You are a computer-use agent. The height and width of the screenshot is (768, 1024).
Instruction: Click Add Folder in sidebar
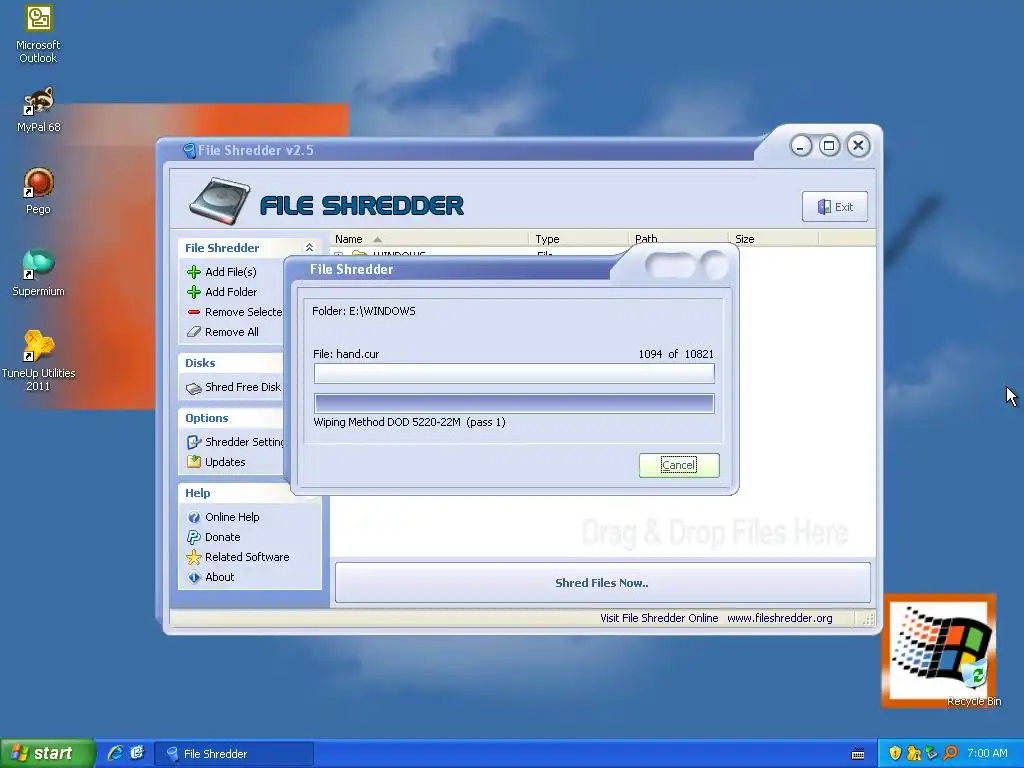point(221,292)
